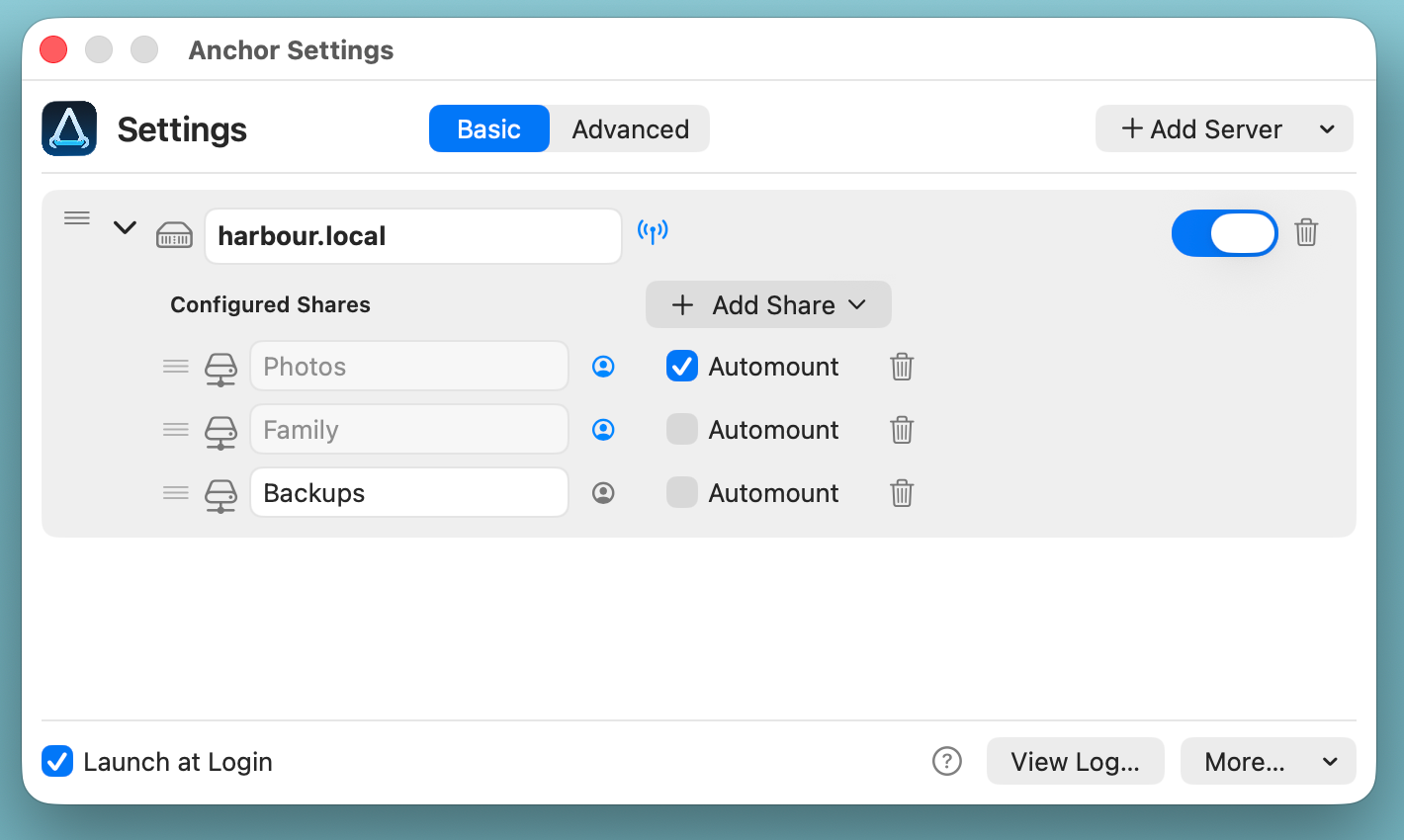Click the network share icon for Photos

click(x=220, y=369)
